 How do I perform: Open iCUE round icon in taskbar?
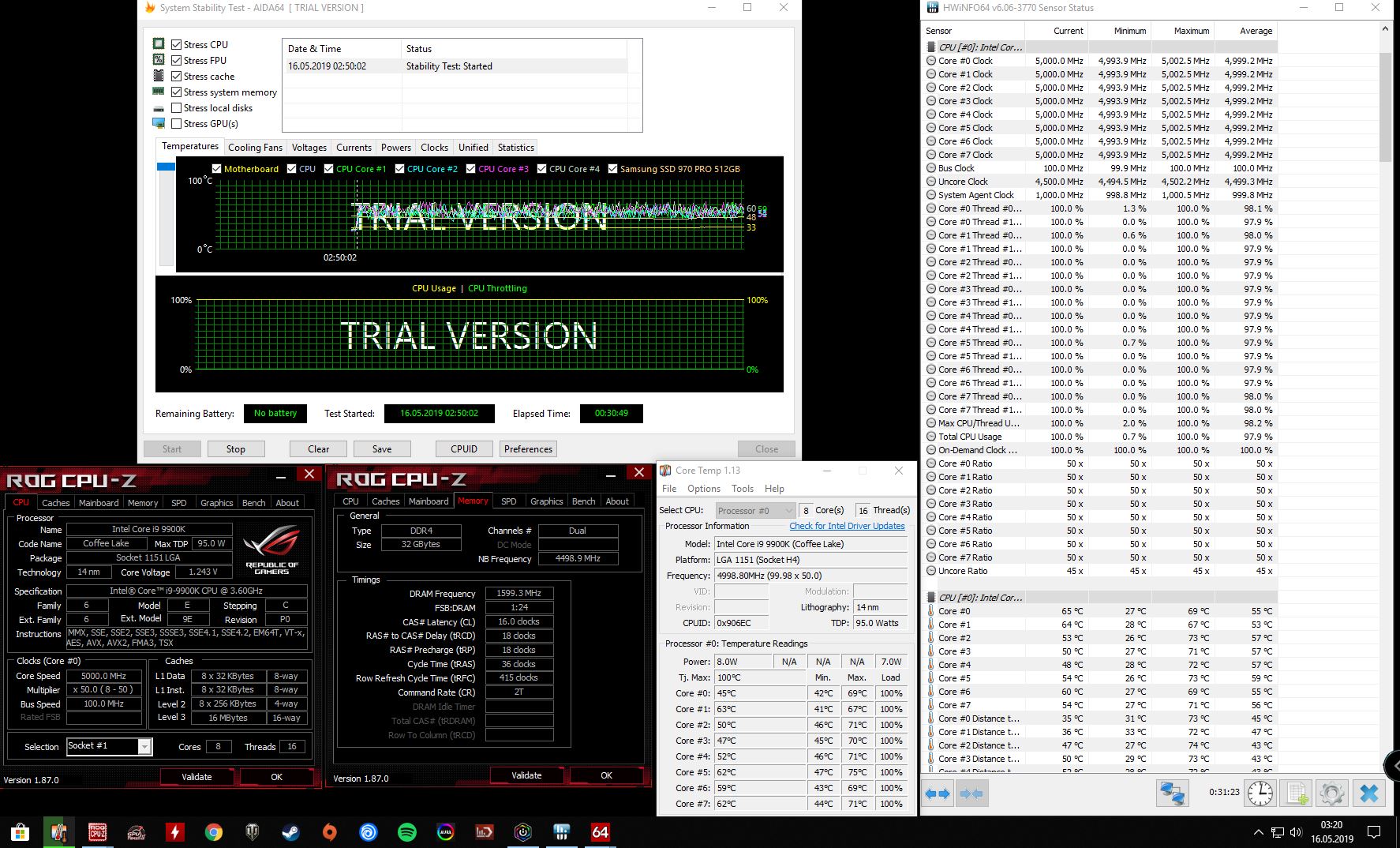tap(522, 832)
